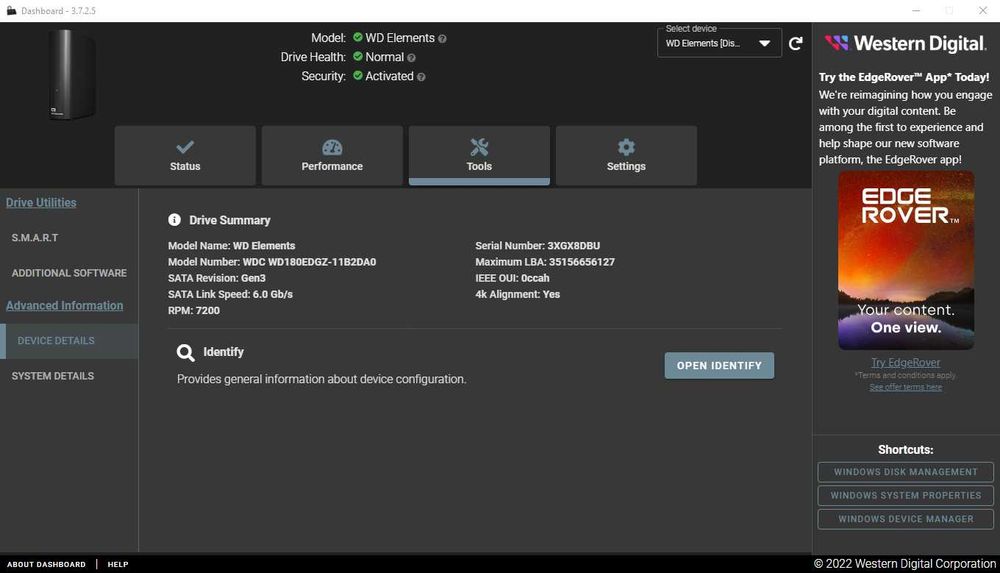Open Windows System Properties shortcut
Viewport: 1000px width, 573px height.
click(x=906, y=496)
